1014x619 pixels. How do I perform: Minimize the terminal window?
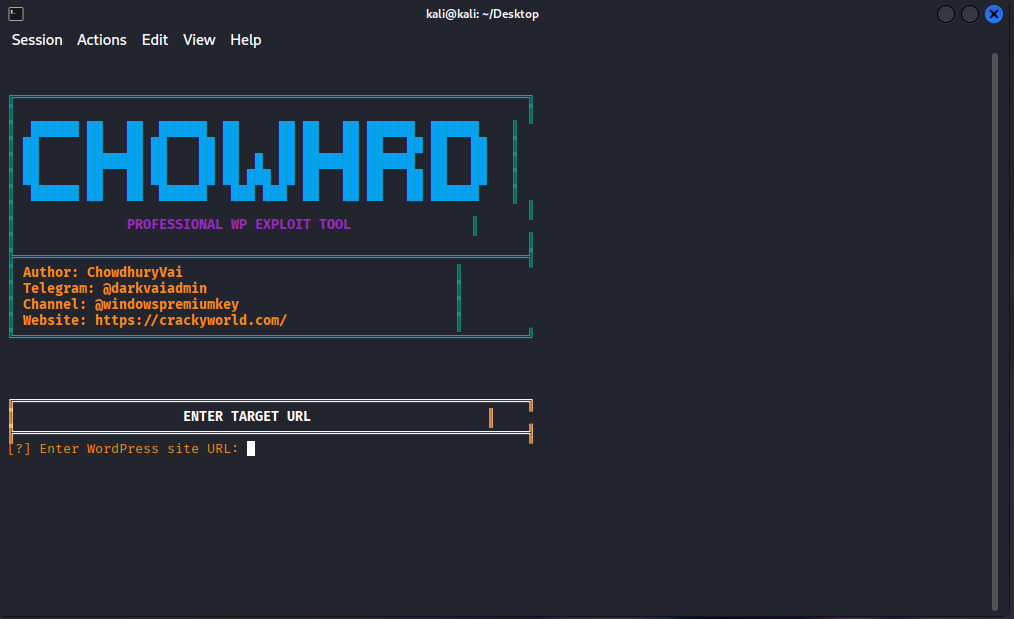pyautogui.click(x=945, y=14)
